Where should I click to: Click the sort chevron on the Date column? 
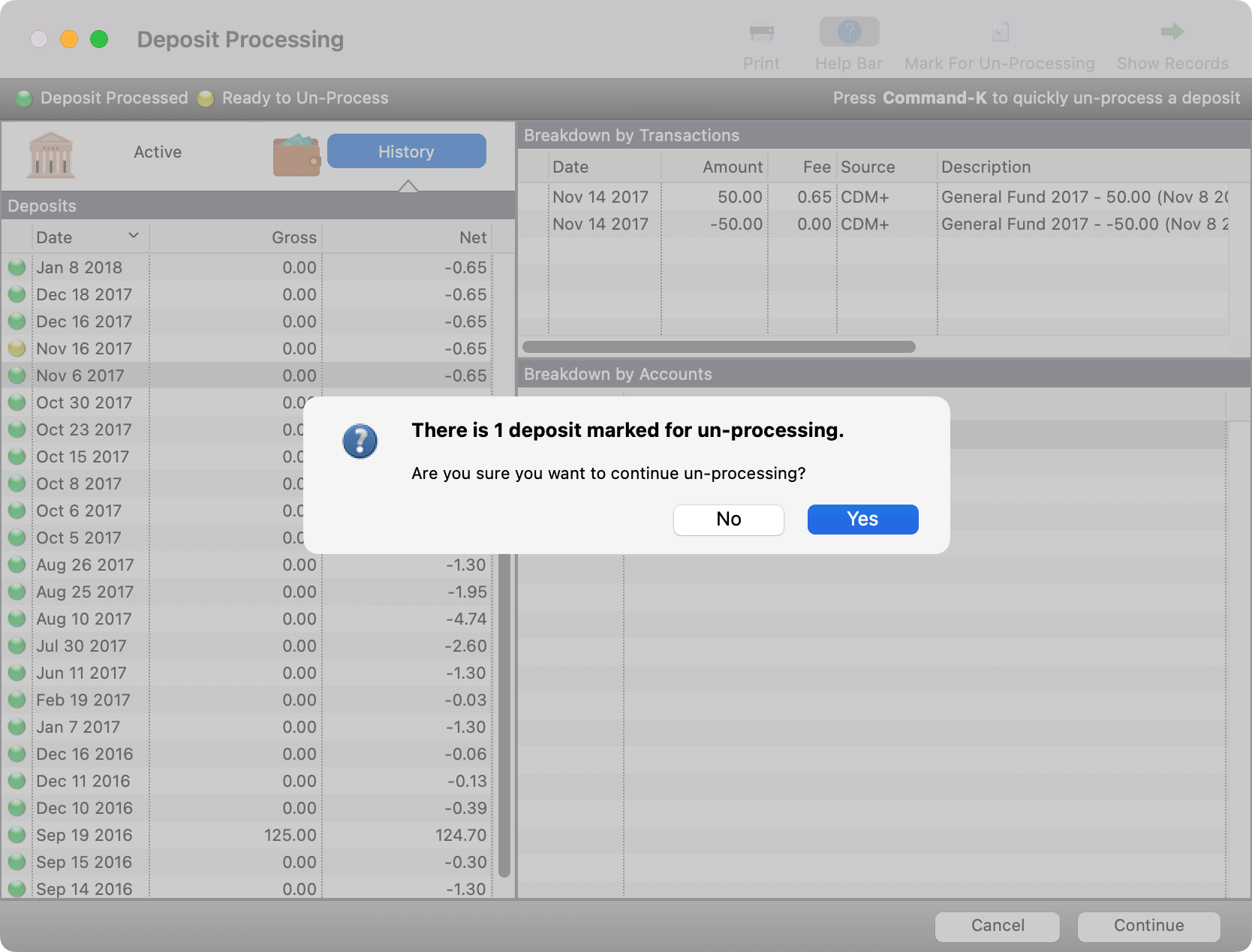click(134, 236)
